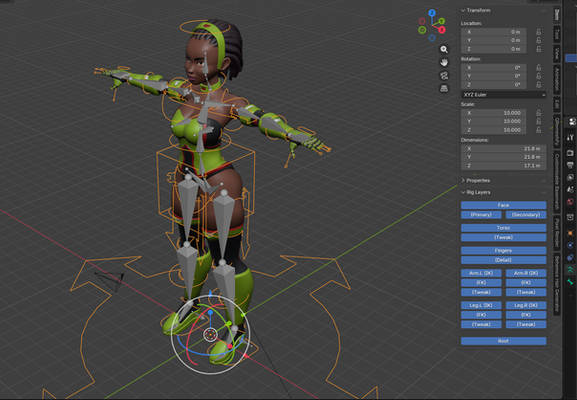
Task: Open green Bone properties tab icon
Action: [570, 282]
